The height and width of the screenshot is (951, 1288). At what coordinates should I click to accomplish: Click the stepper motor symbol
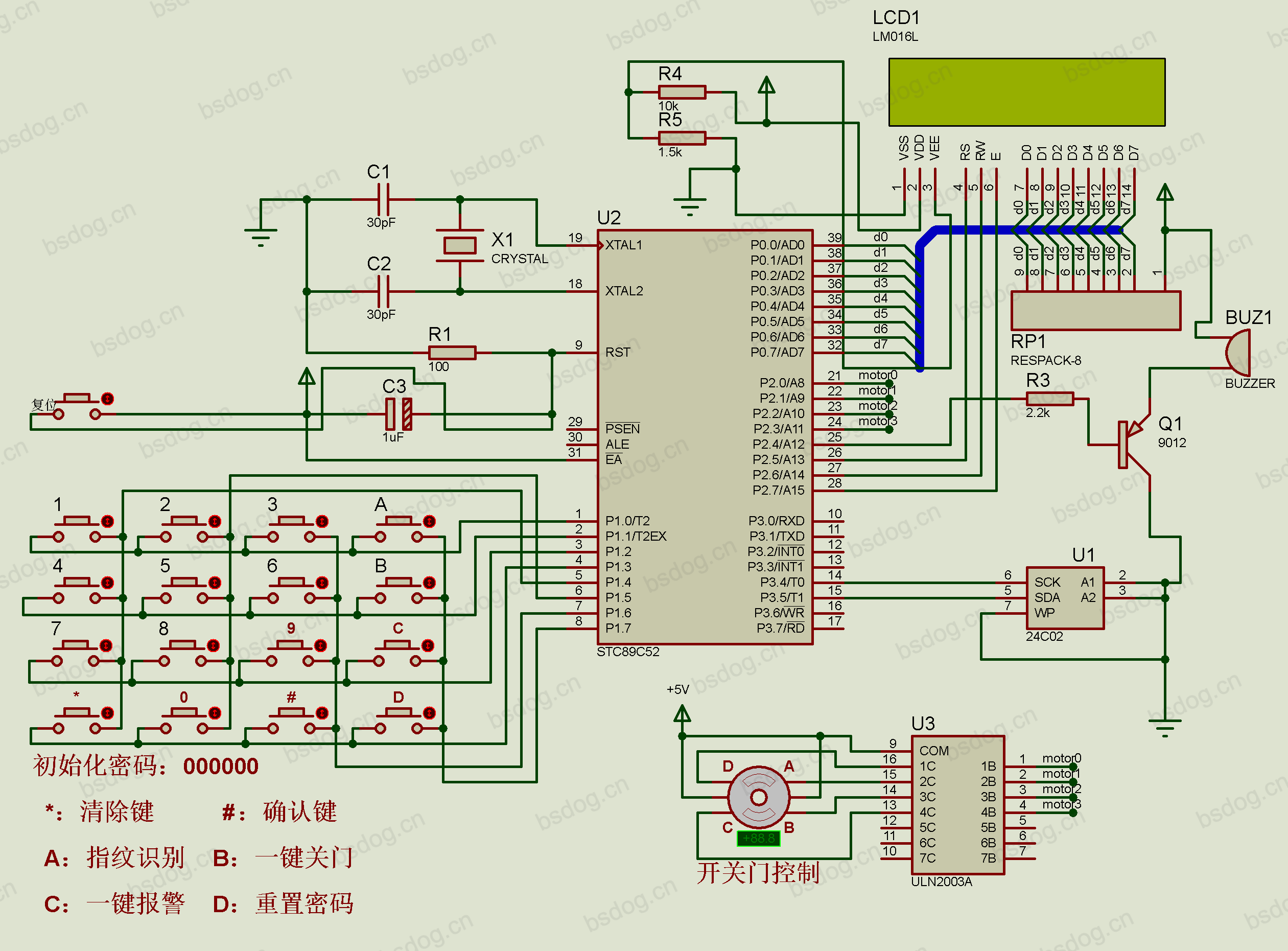(x=759, y=798)
